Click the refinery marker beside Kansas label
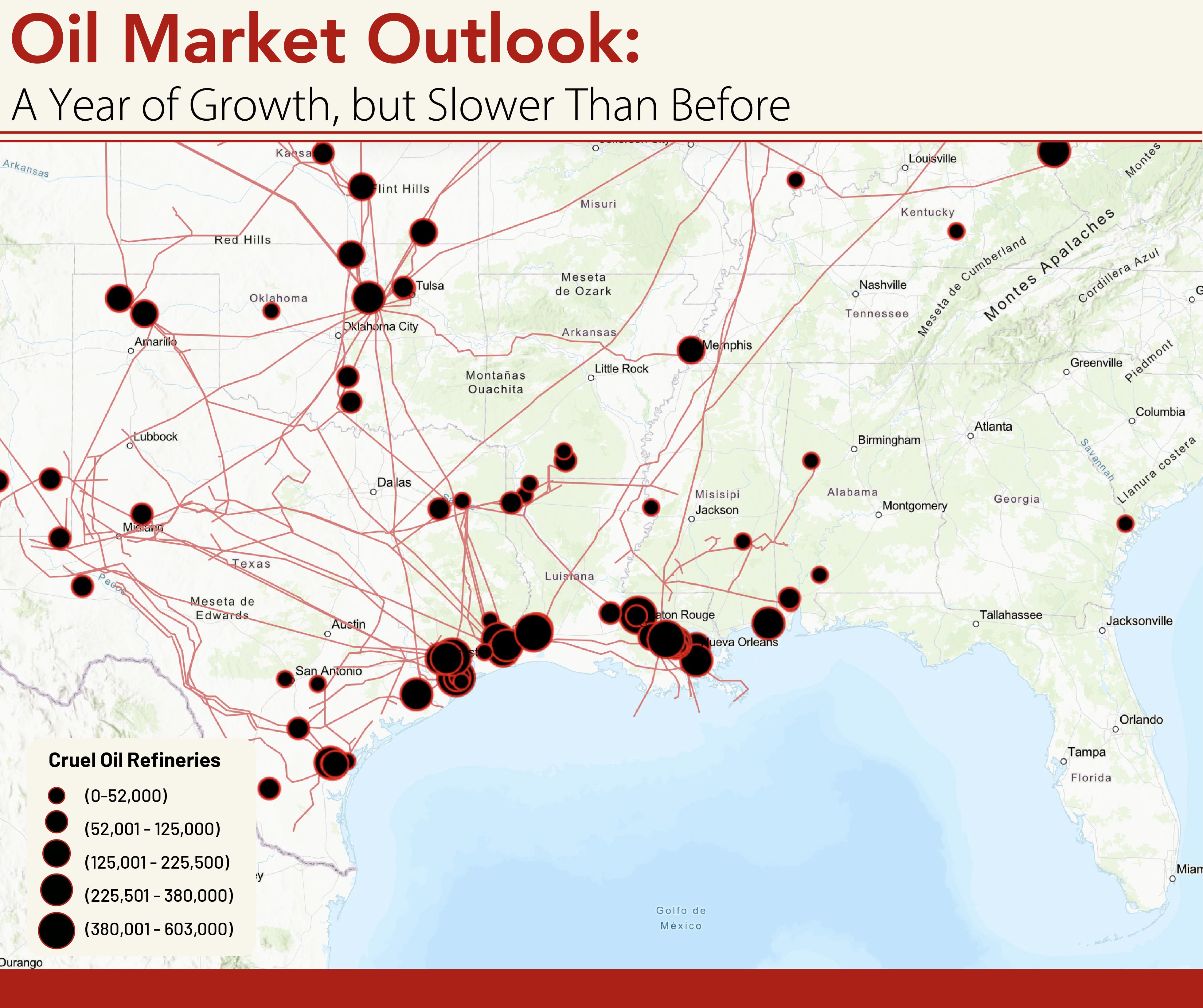This screenshot has width=1203, height=1008. pos(323,153)
